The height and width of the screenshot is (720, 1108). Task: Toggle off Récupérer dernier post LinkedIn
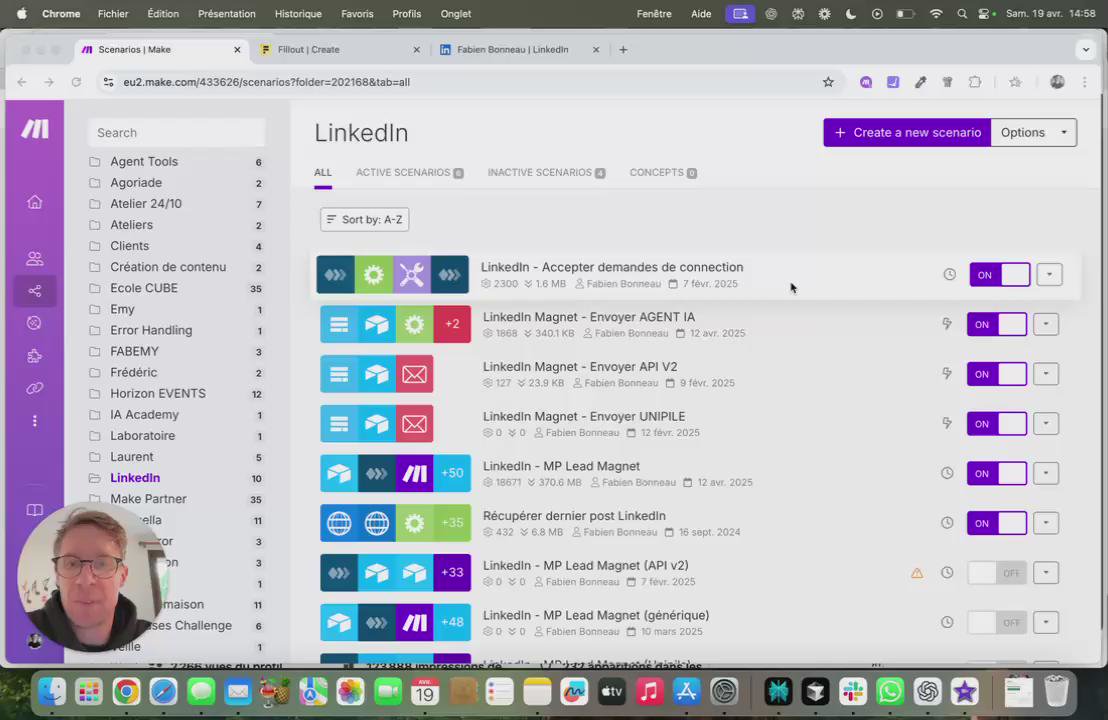coord(996,523)
